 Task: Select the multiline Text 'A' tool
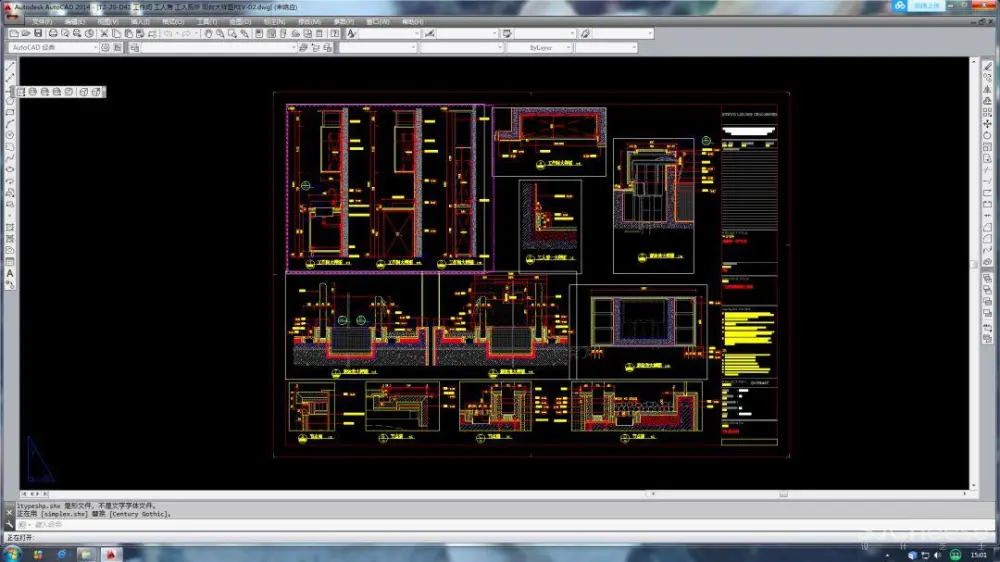(10, 272)
